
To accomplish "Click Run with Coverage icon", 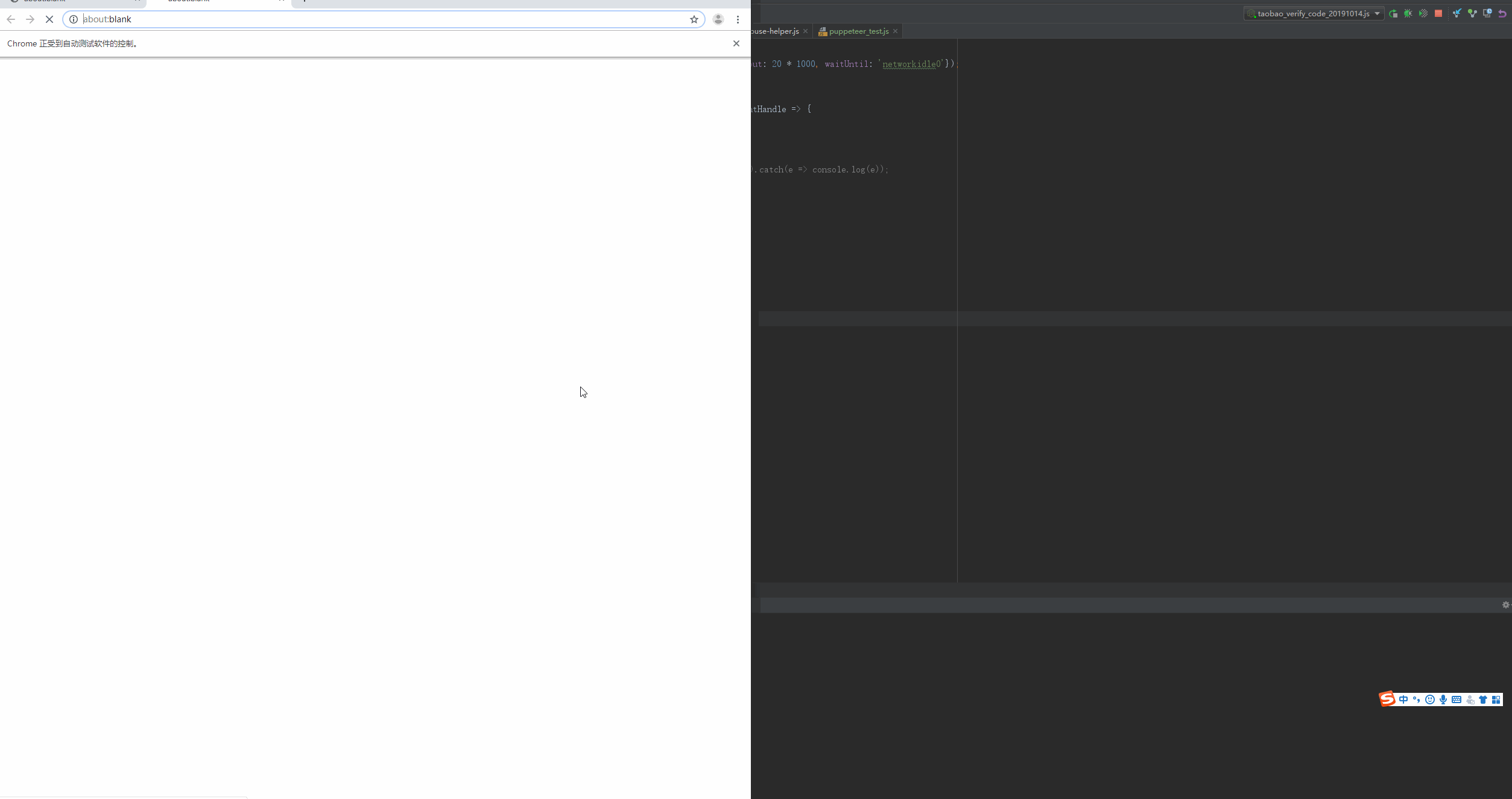I will coord(1423,13).
